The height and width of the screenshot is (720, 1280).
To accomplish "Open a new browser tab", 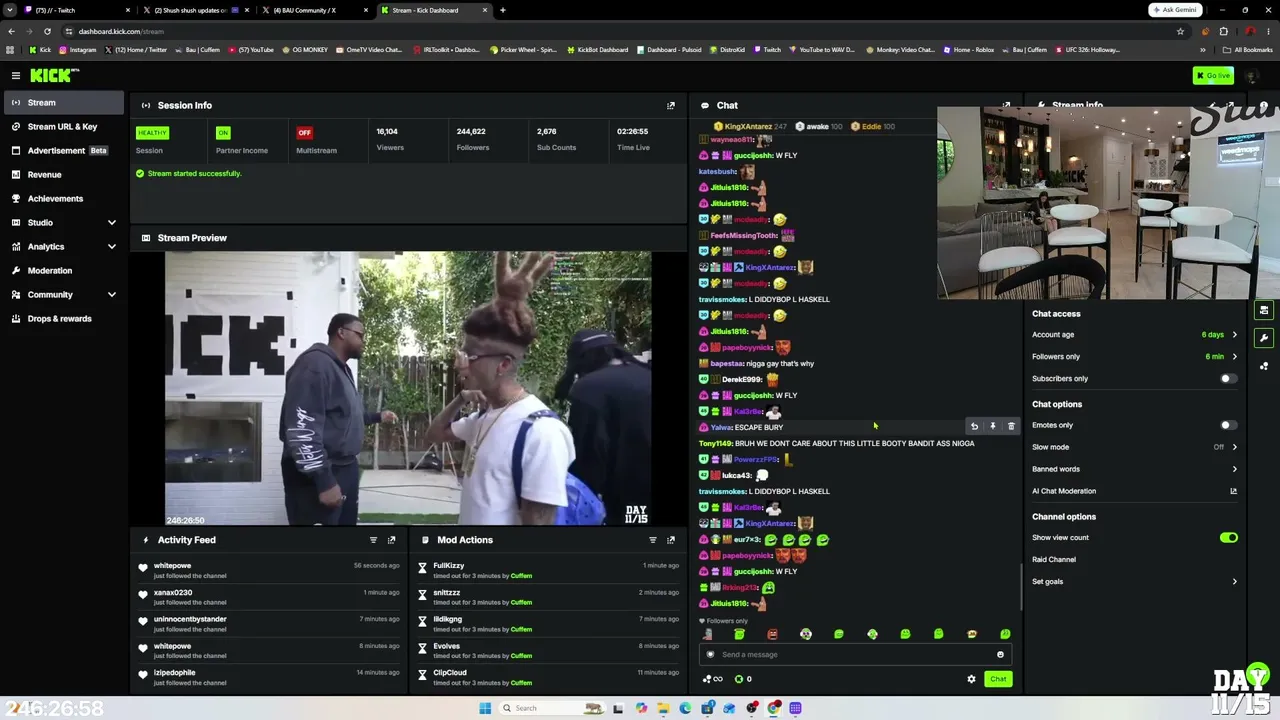I will 503,10.
